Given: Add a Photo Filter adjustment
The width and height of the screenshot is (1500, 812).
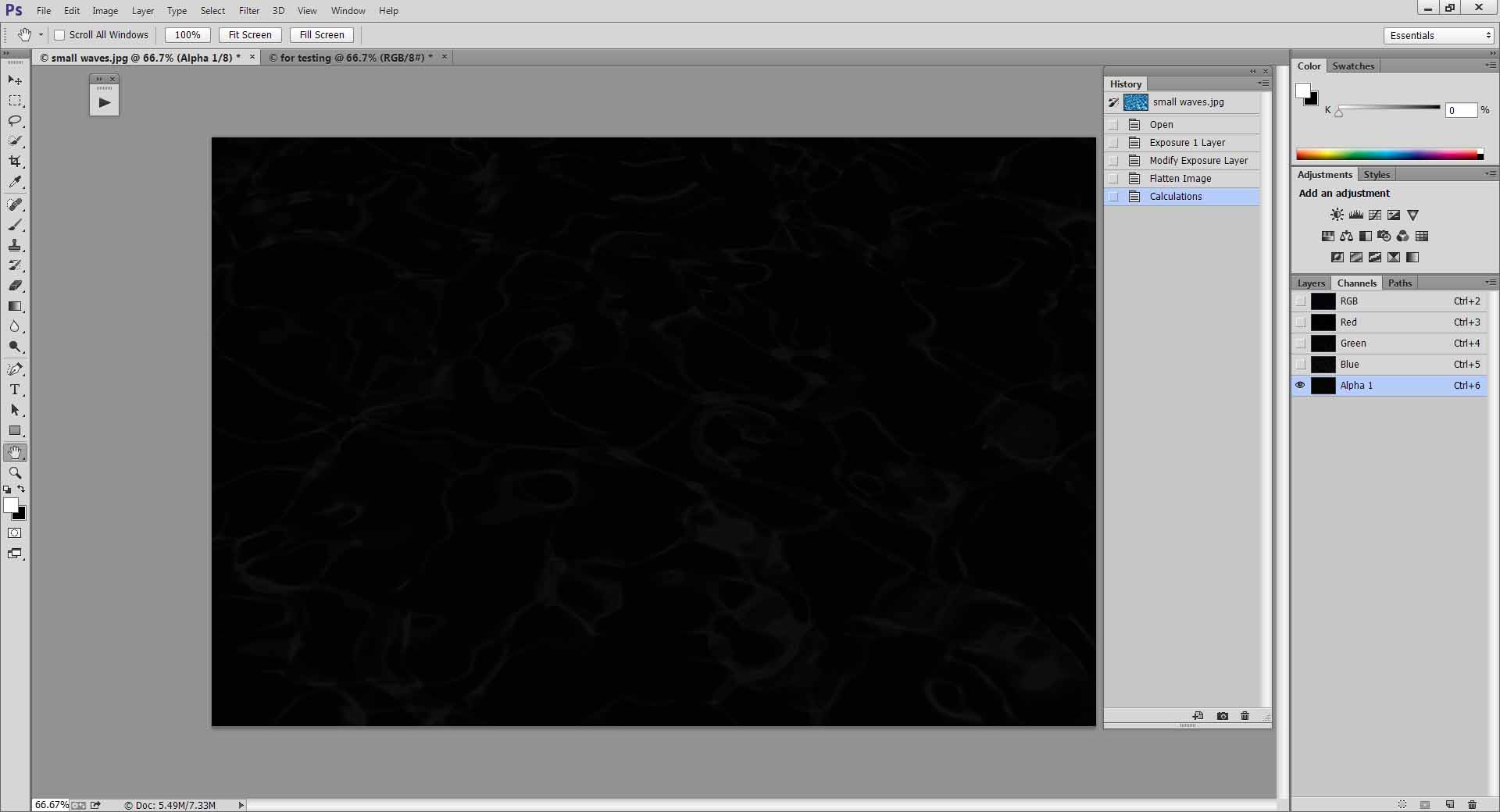Looking at the screenshot, I should click(x=1384, y=236).
